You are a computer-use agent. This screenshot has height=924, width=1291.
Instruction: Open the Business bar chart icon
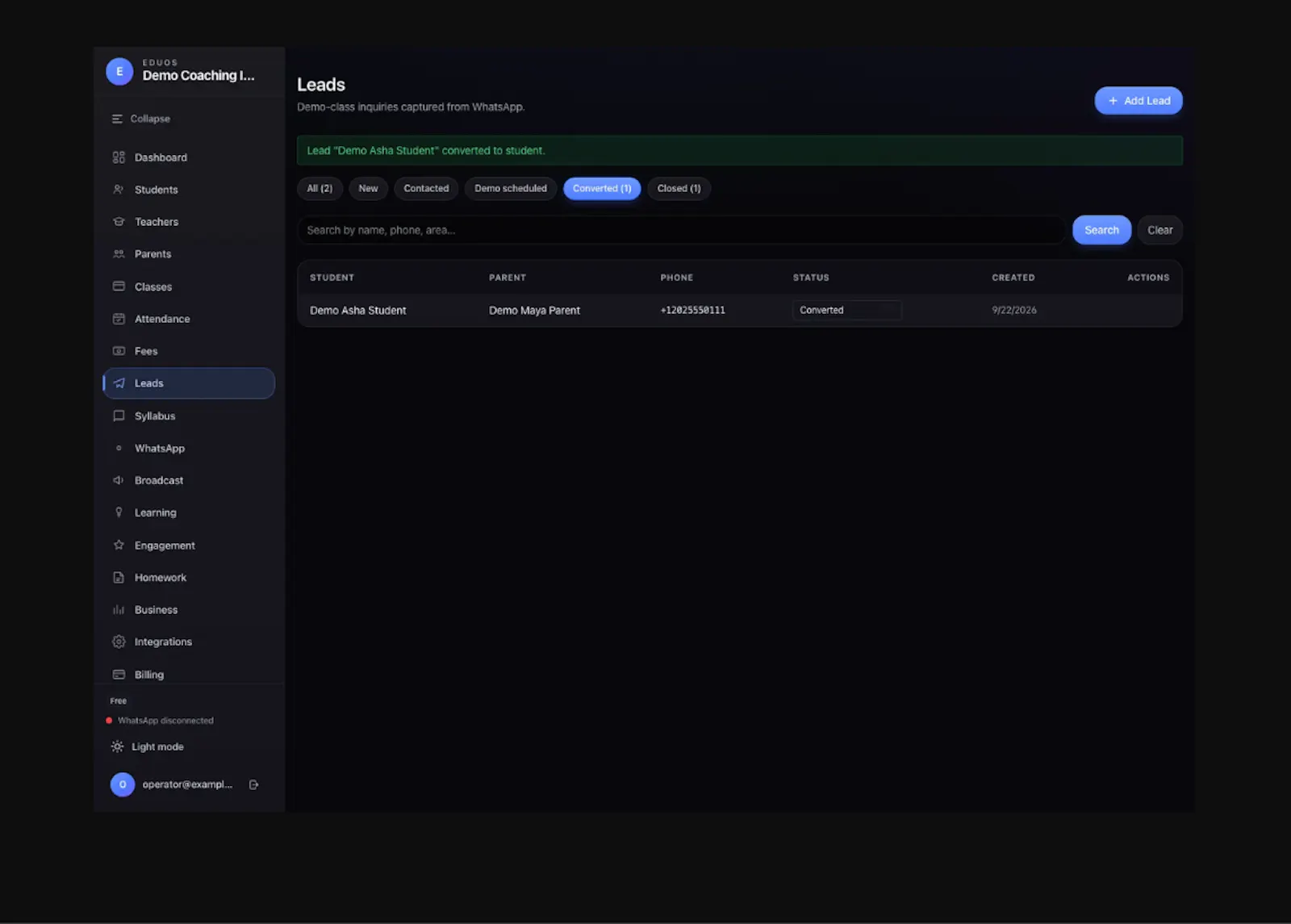(x=119, y=610)
